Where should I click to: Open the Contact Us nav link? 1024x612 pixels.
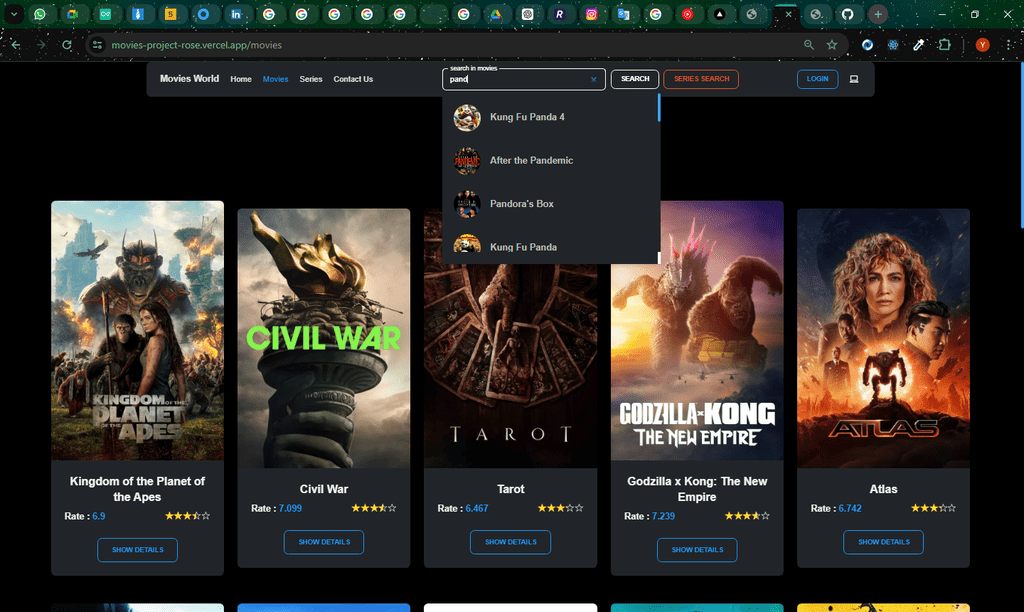(353, 79)
